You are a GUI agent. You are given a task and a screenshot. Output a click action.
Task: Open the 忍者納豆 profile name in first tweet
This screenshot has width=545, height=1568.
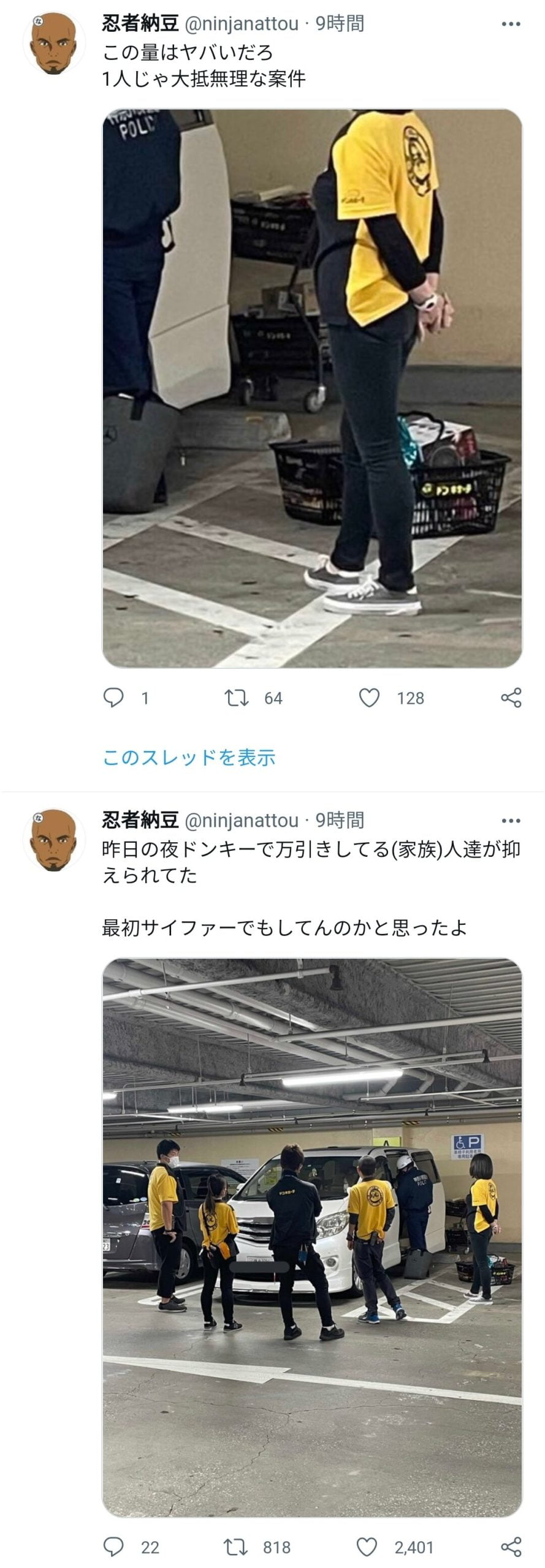[140, 24]
